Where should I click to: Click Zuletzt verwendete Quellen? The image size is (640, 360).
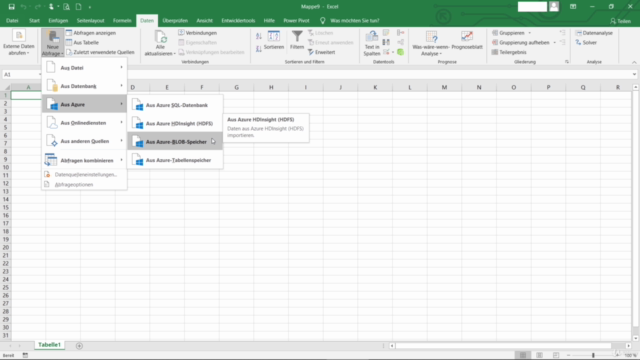100,52
